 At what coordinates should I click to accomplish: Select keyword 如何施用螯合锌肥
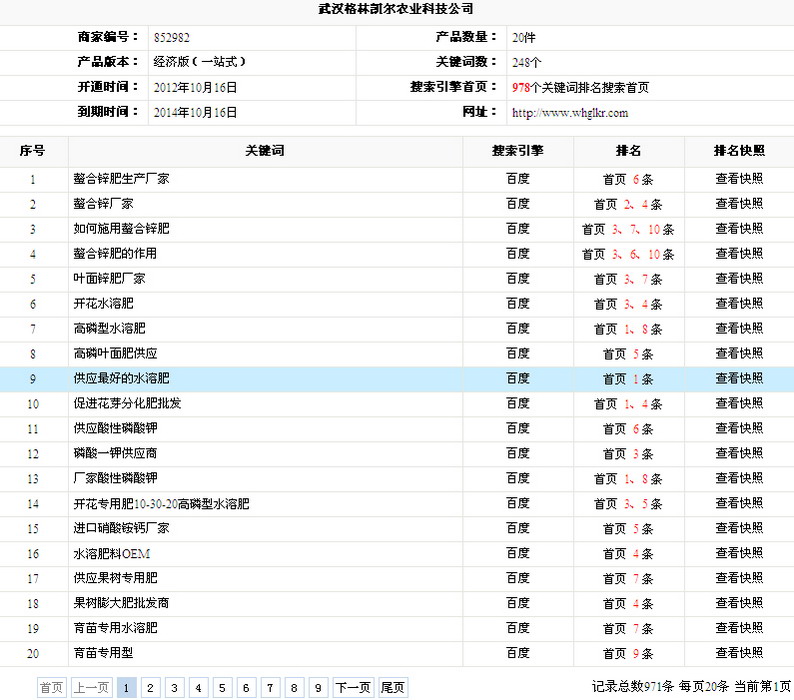121,228
